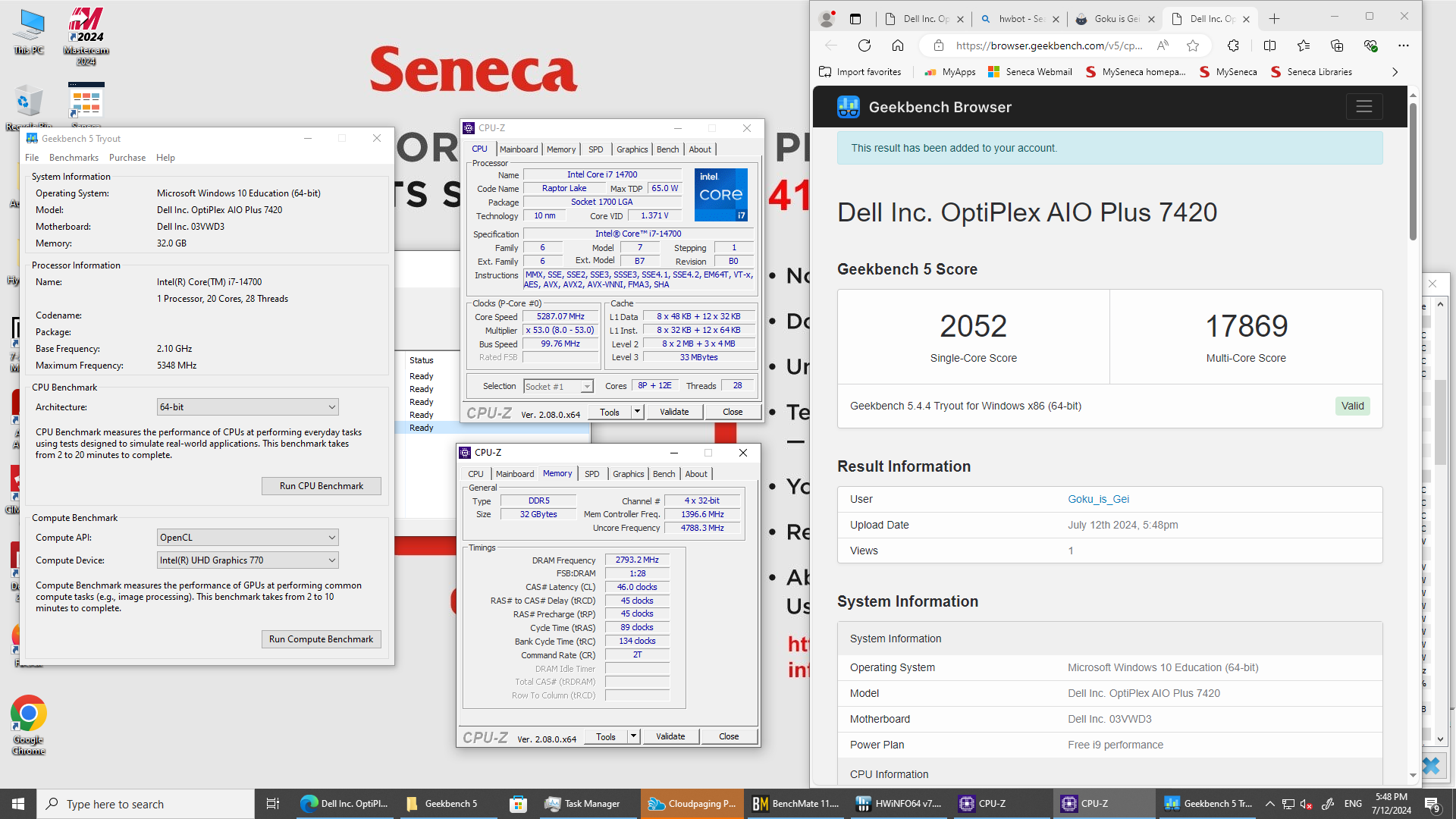1456x819 pixels.
Task: Expand favorites bar overflow chevron
Action: (x=1395, y=72)
